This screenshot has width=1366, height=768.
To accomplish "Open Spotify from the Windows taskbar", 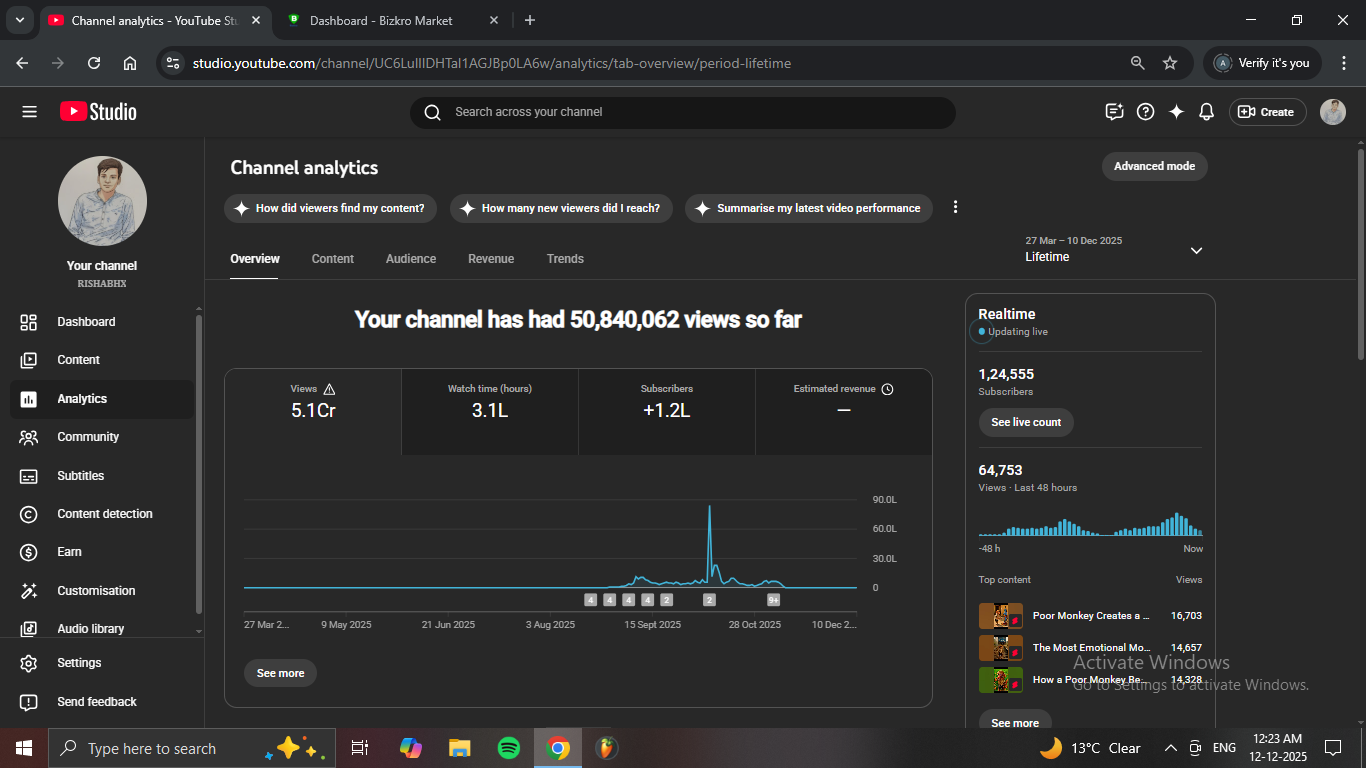I will click(x=508, y=748).
